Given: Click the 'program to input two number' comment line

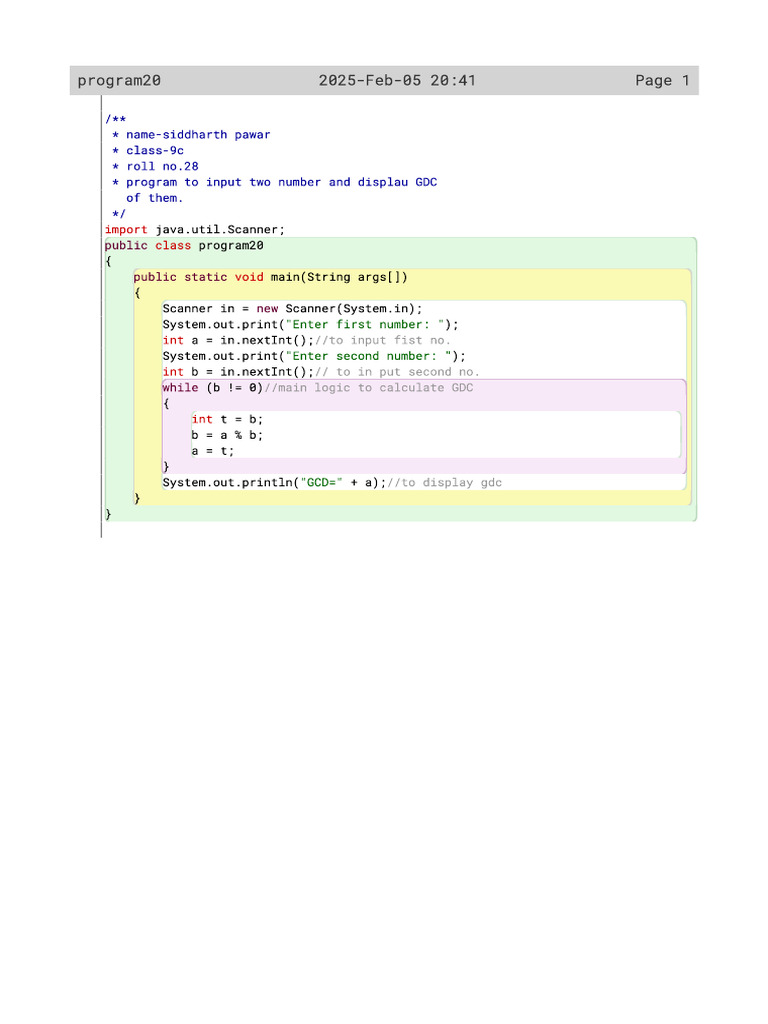Looking at the screenshot, I should (281, 182).
